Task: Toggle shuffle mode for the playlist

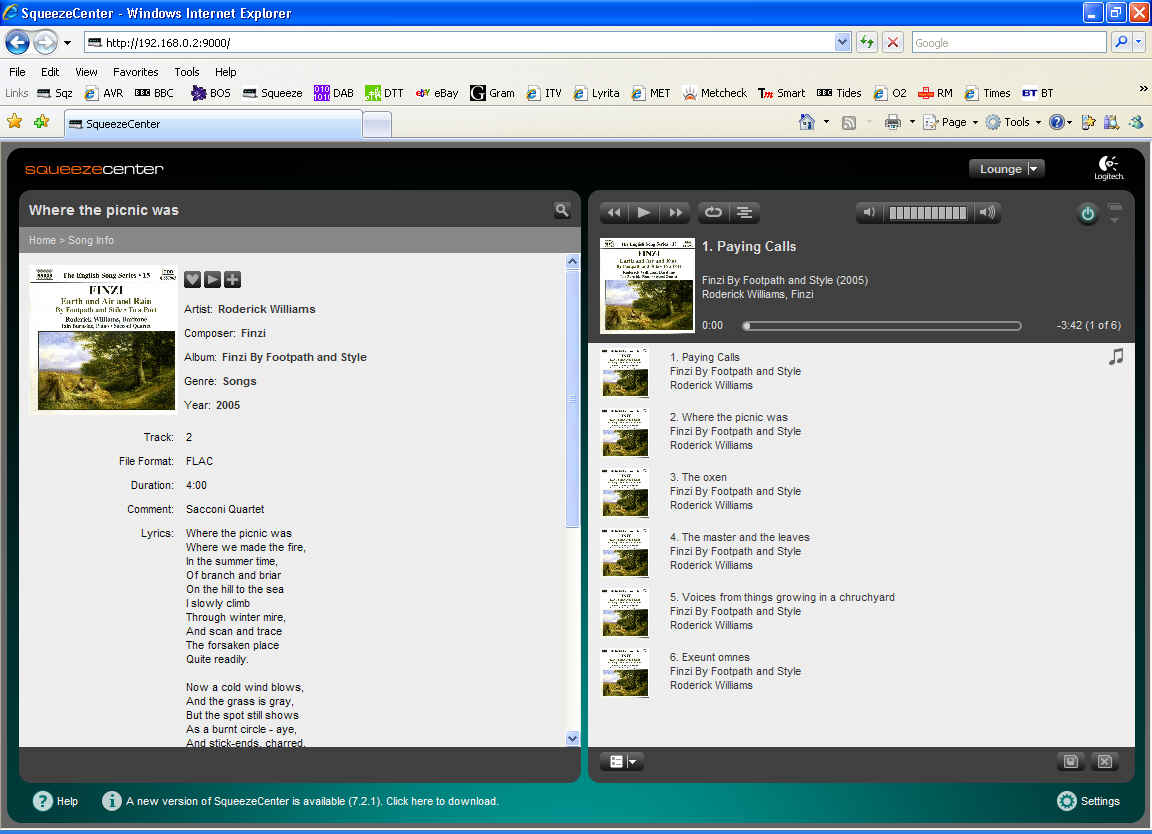Action: pyautogui.click(x=744, y=212)
